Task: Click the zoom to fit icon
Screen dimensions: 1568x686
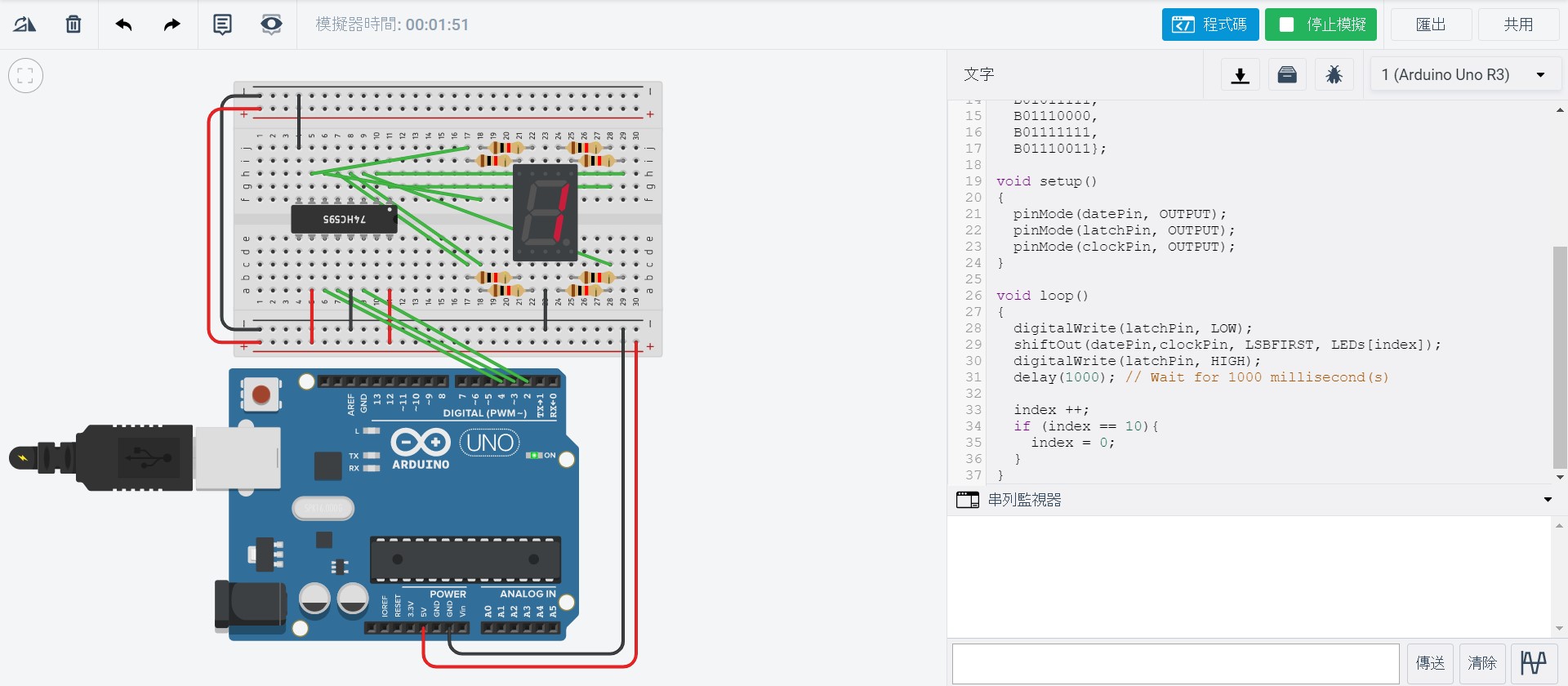Action: click(x=25, y=76)
